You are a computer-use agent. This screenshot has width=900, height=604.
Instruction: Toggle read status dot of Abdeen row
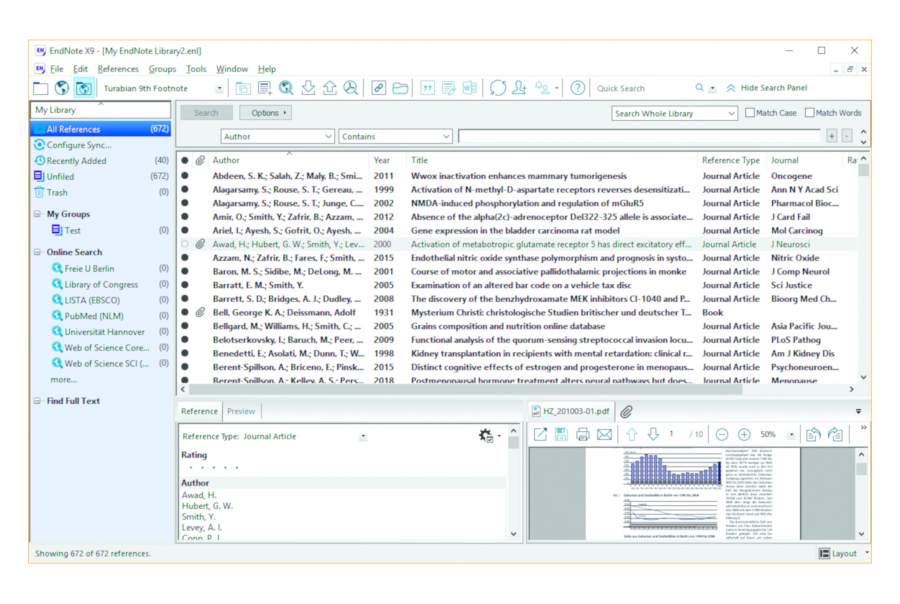tap(185, 176)
